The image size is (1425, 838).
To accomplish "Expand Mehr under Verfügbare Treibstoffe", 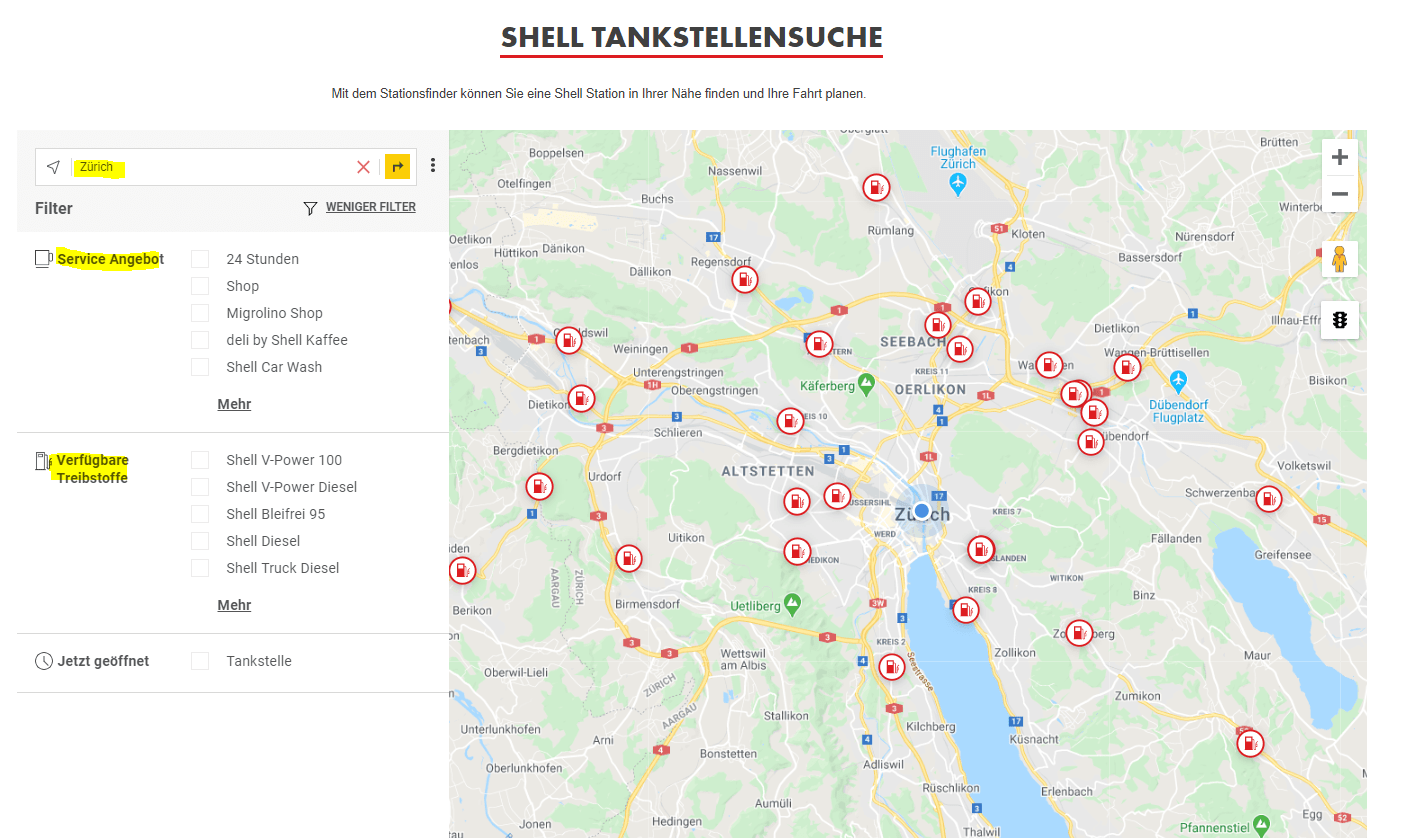I will (x=234, y=604).
